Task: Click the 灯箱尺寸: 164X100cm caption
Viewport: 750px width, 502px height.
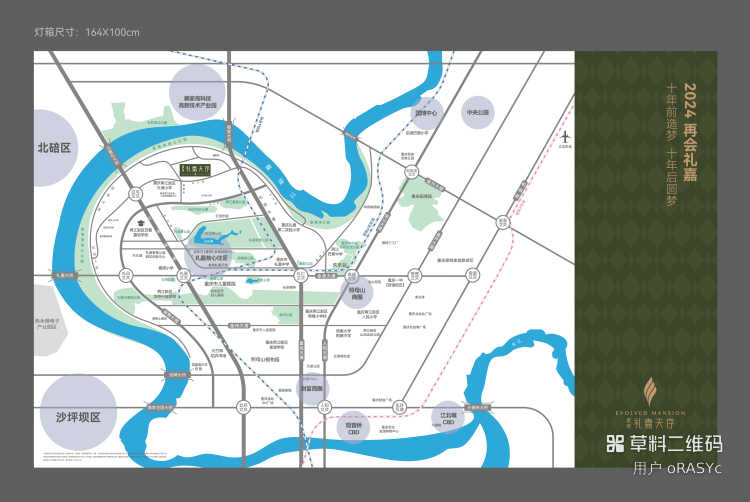Action: click(87, 33)
